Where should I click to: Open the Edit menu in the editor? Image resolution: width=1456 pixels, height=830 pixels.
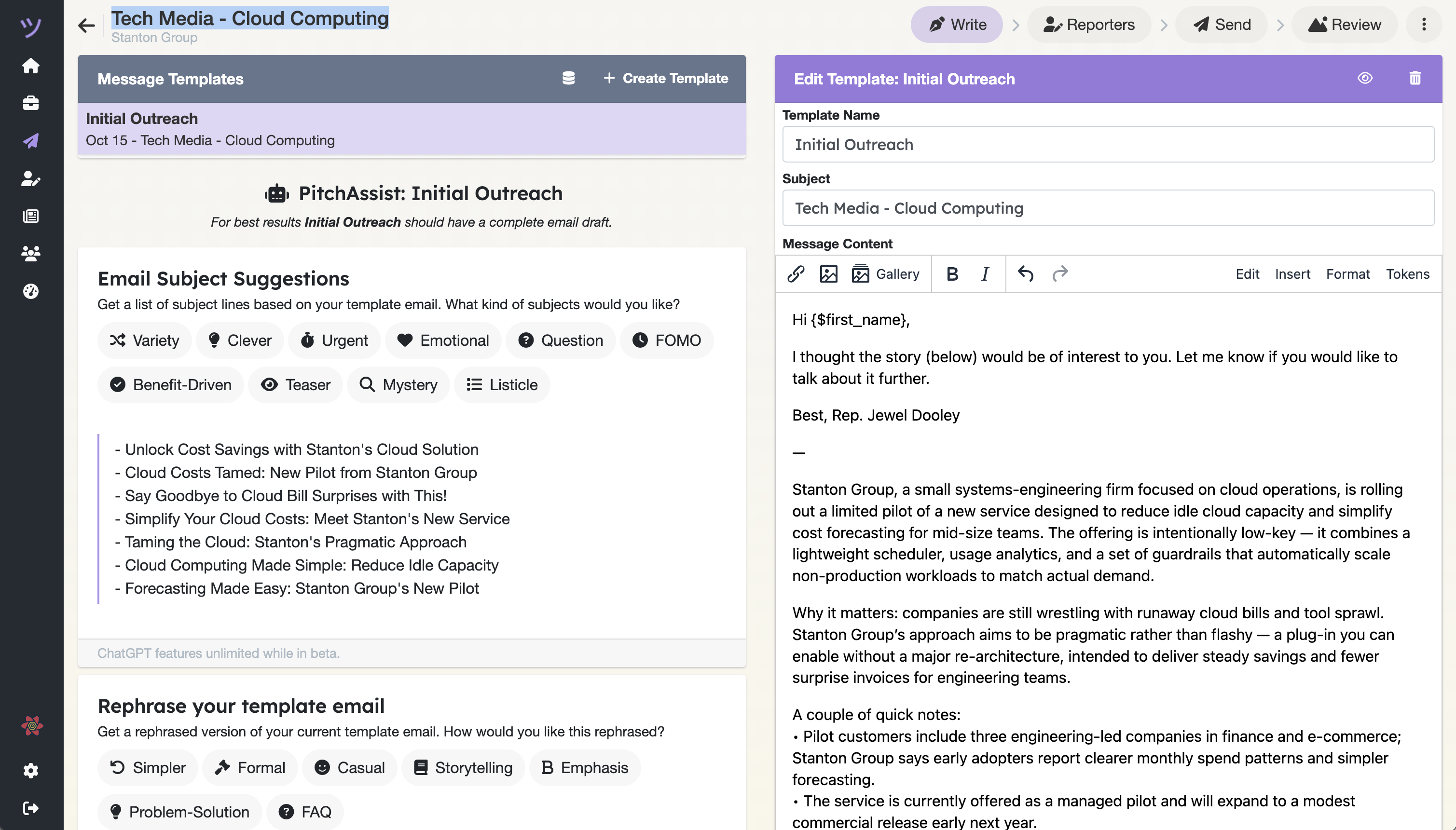1248,274
